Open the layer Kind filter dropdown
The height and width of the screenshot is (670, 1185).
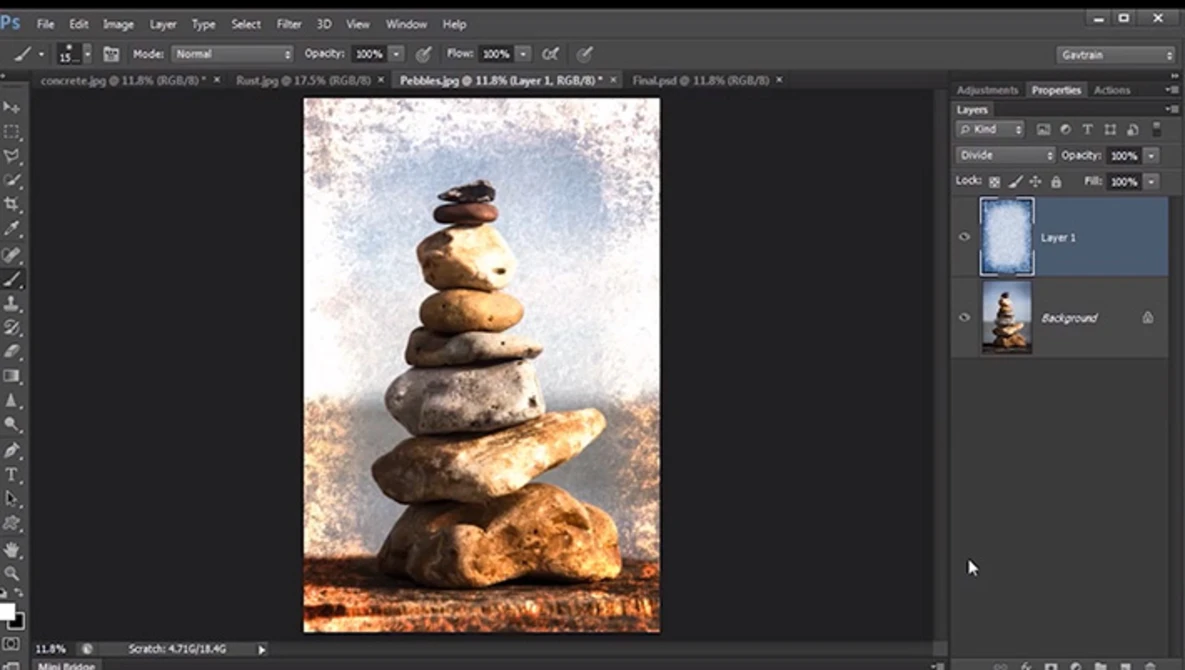coord(990,129)
